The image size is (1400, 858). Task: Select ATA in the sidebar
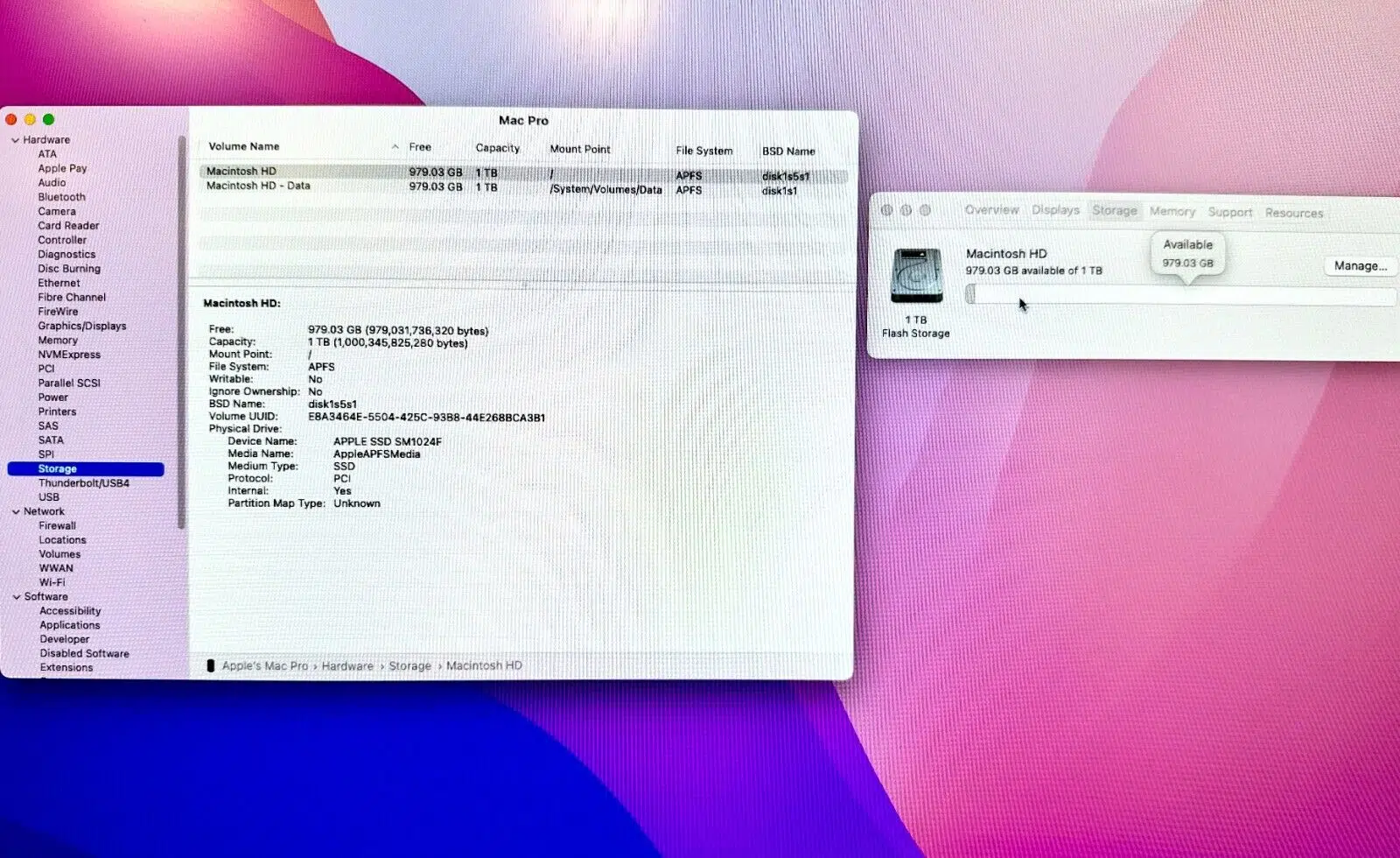(47, 154)
